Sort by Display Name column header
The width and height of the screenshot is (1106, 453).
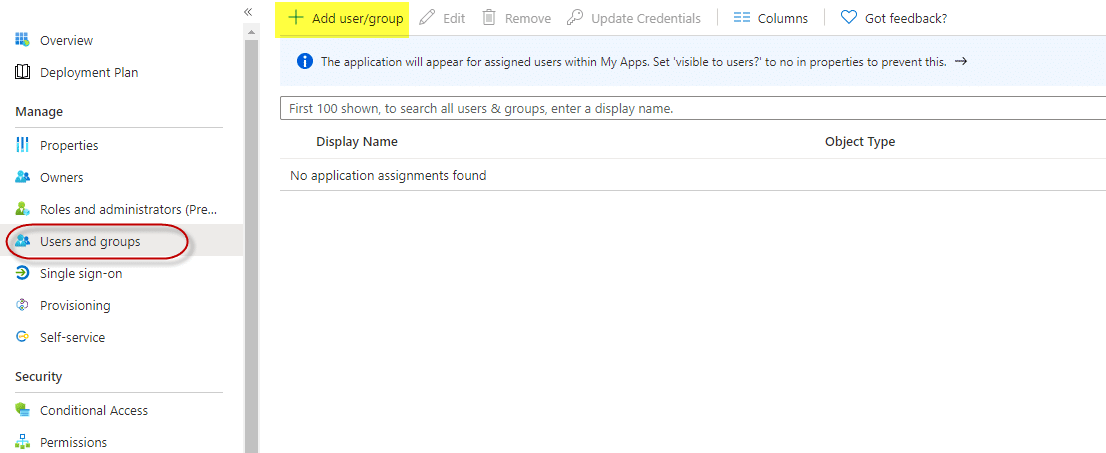[x=357, y=142]
